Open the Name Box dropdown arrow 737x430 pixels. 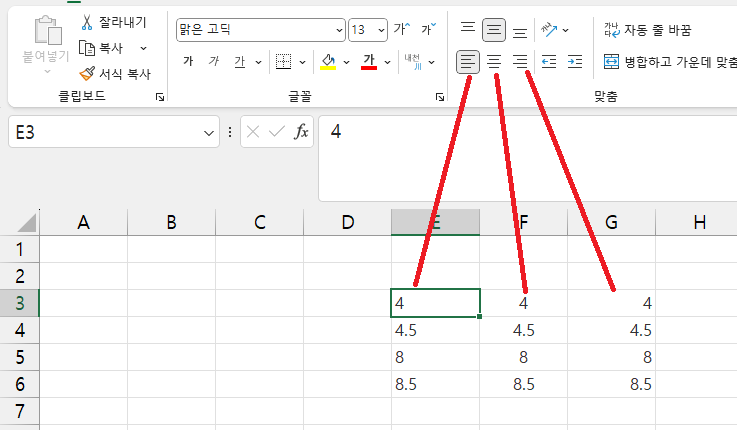209,133
